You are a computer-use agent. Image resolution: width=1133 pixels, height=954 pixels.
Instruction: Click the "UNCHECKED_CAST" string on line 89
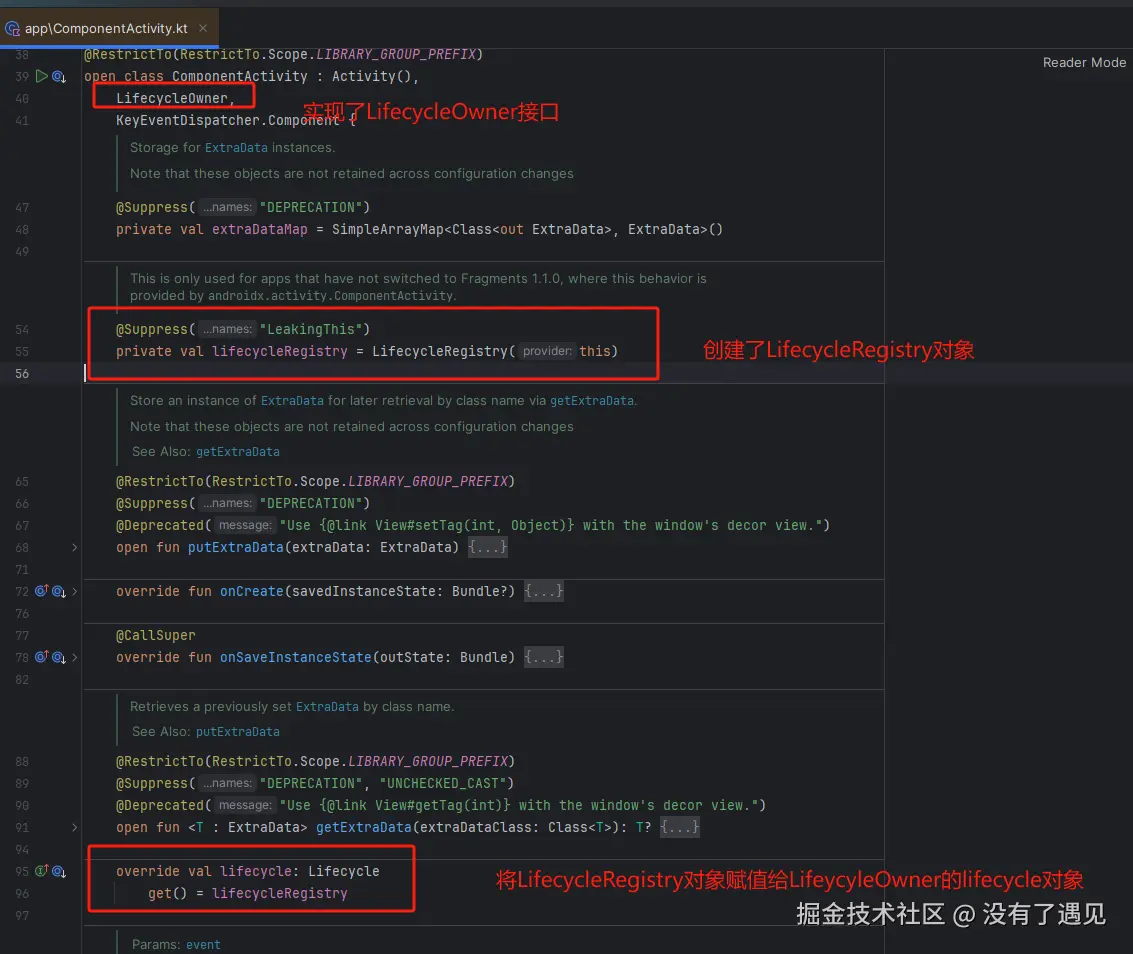click(x=442, y=783)
